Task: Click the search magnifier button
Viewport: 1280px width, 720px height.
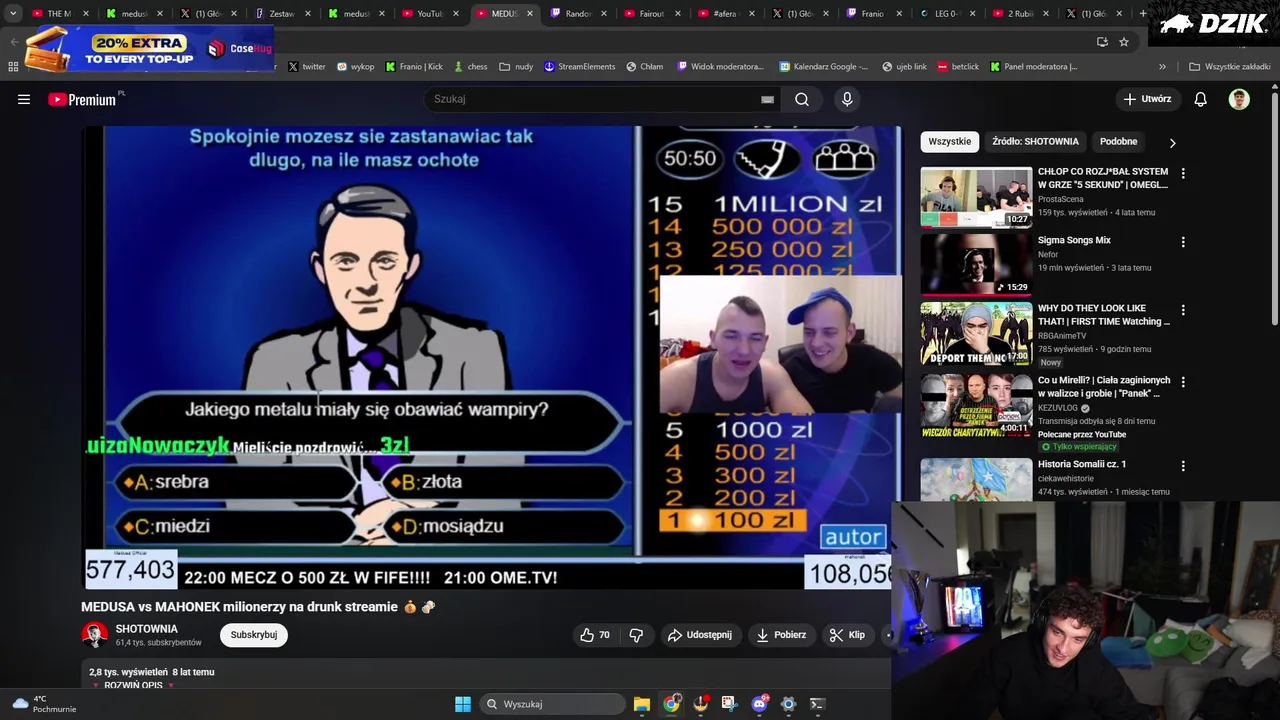Action: pos(802,99)
